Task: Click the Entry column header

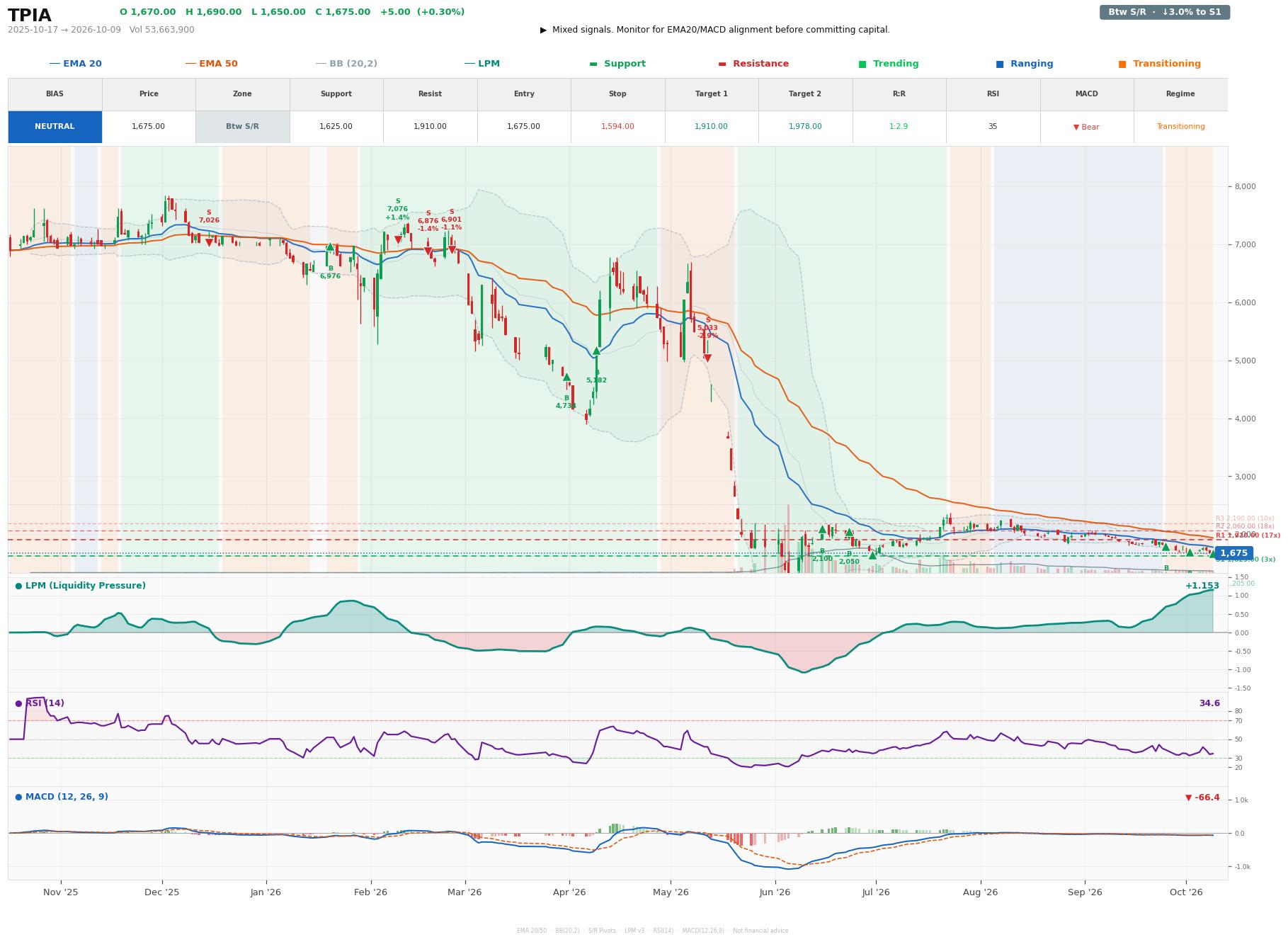Action: pos(523,94)
